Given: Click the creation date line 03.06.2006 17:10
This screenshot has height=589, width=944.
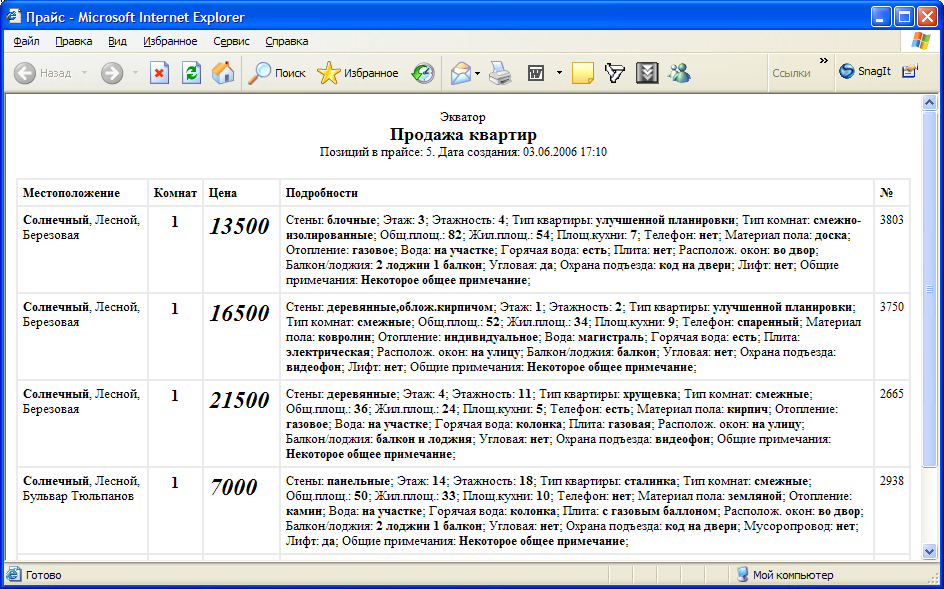Looking at the screenshot, I should click(x=463, y=152).
